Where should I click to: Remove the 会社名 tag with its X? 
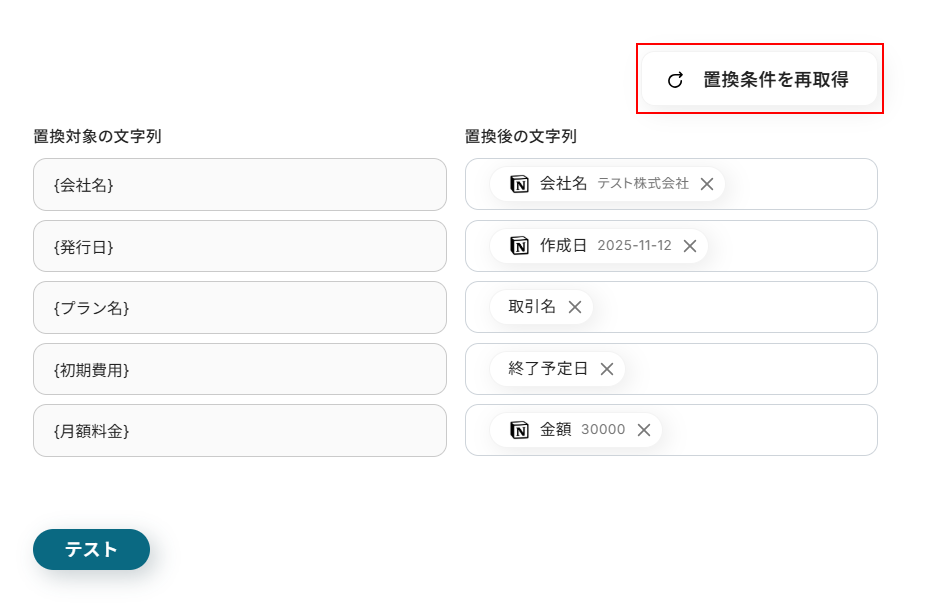click(x=707, y=184)
